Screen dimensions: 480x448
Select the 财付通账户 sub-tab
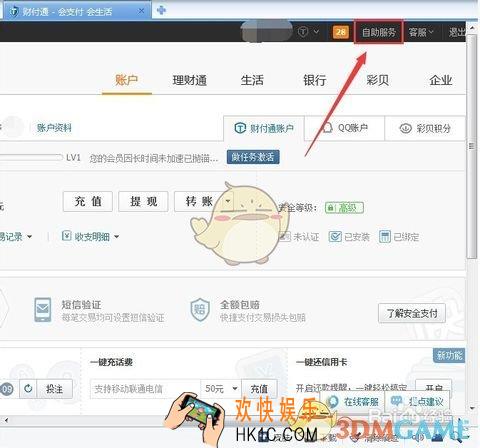(x=264, y=128)
